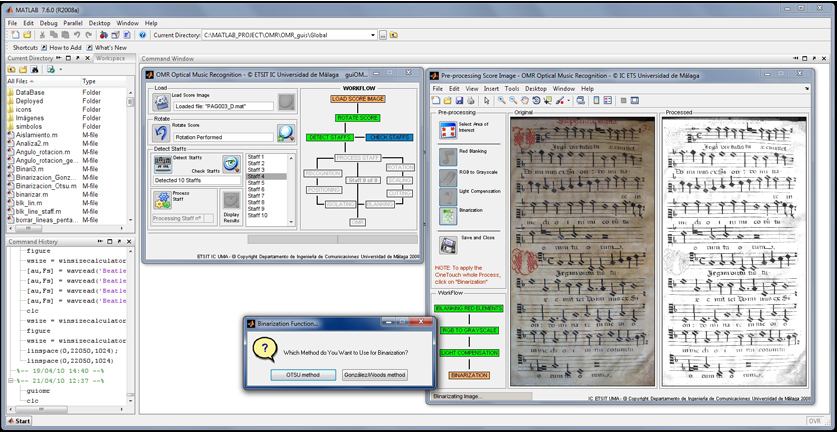Click Insert Colorbar icon in figure toolbar

596,100
